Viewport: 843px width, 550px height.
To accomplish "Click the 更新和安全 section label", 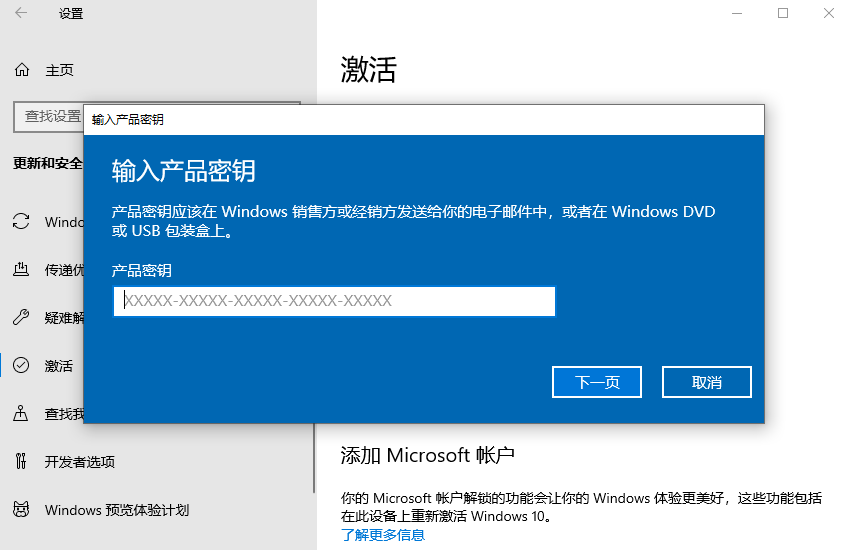I will tap(48, 163).
